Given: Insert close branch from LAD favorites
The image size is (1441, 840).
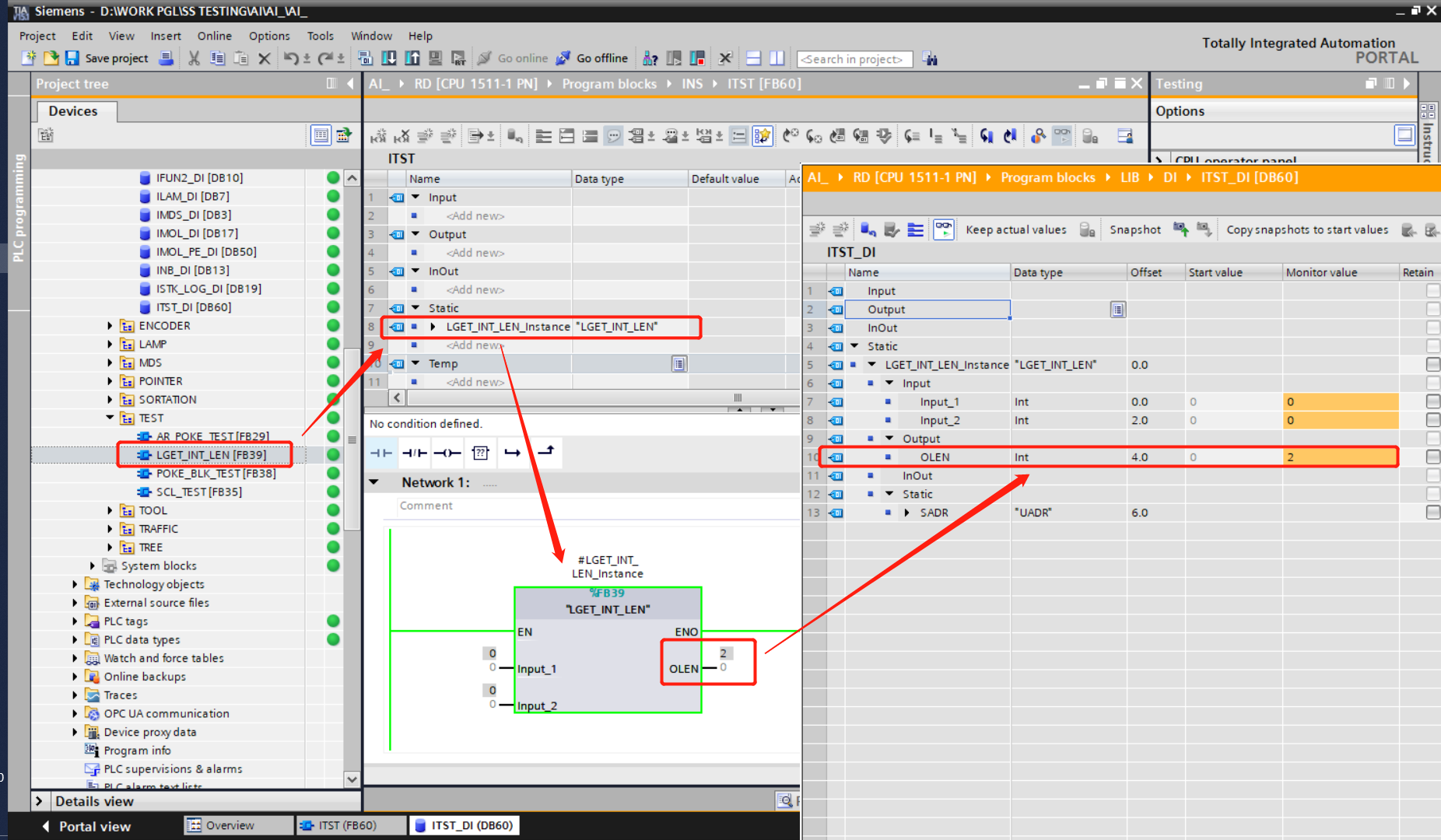Looking at the screenshot, I should (545, 453).
